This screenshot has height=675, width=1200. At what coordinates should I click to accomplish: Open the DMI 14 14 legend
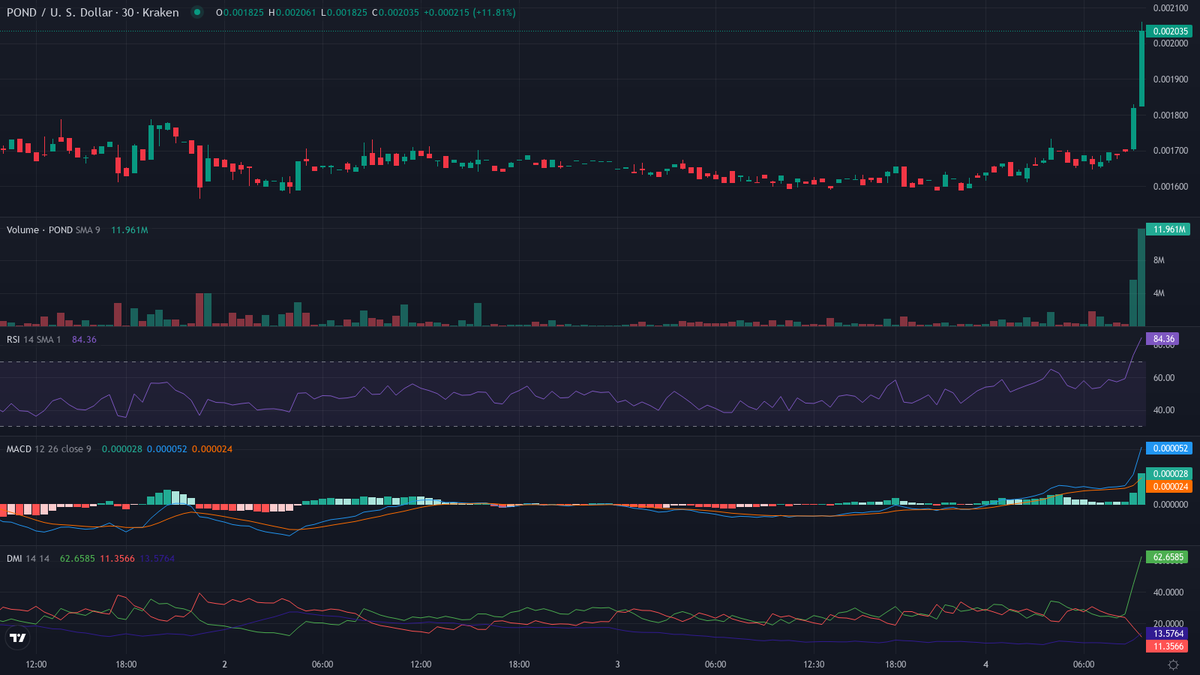[x=30, y=557]
